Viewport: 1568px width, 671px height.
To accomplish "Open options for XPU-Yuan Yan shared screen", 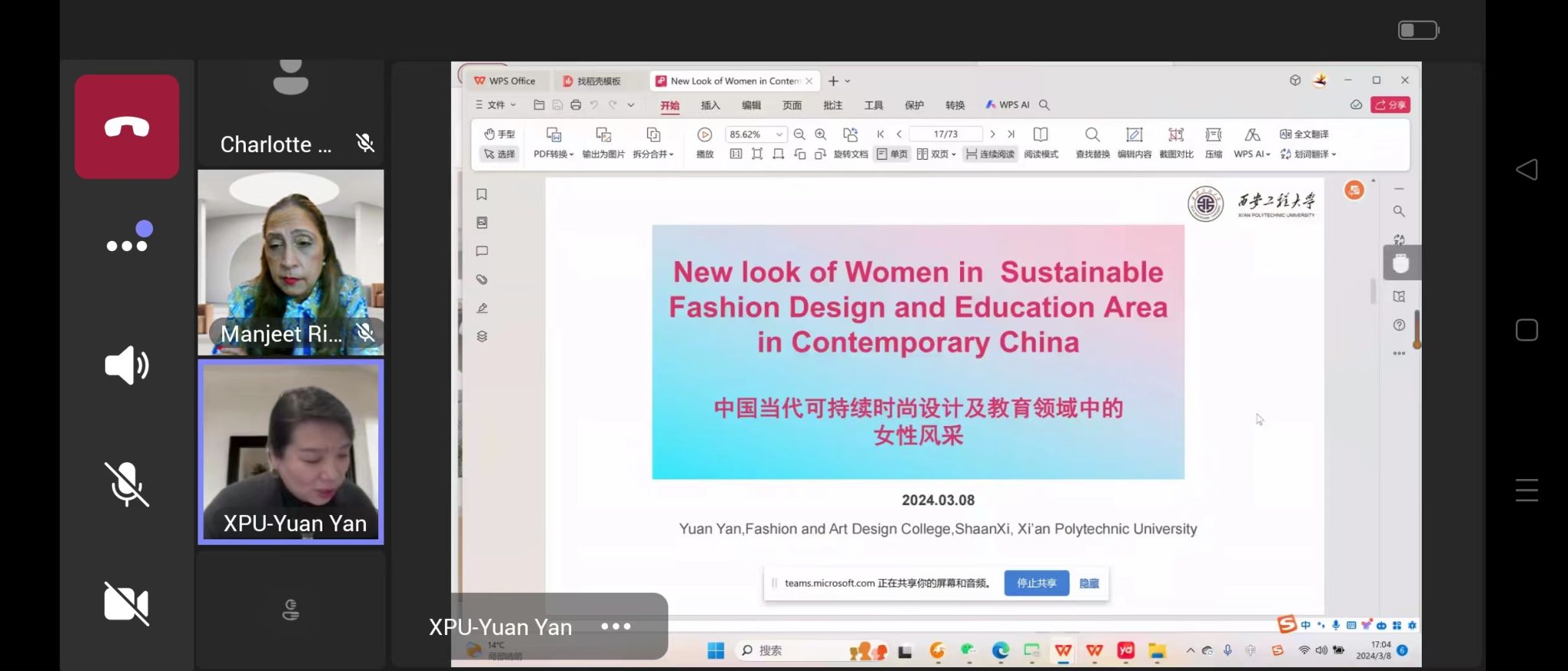I will point(616,627).
